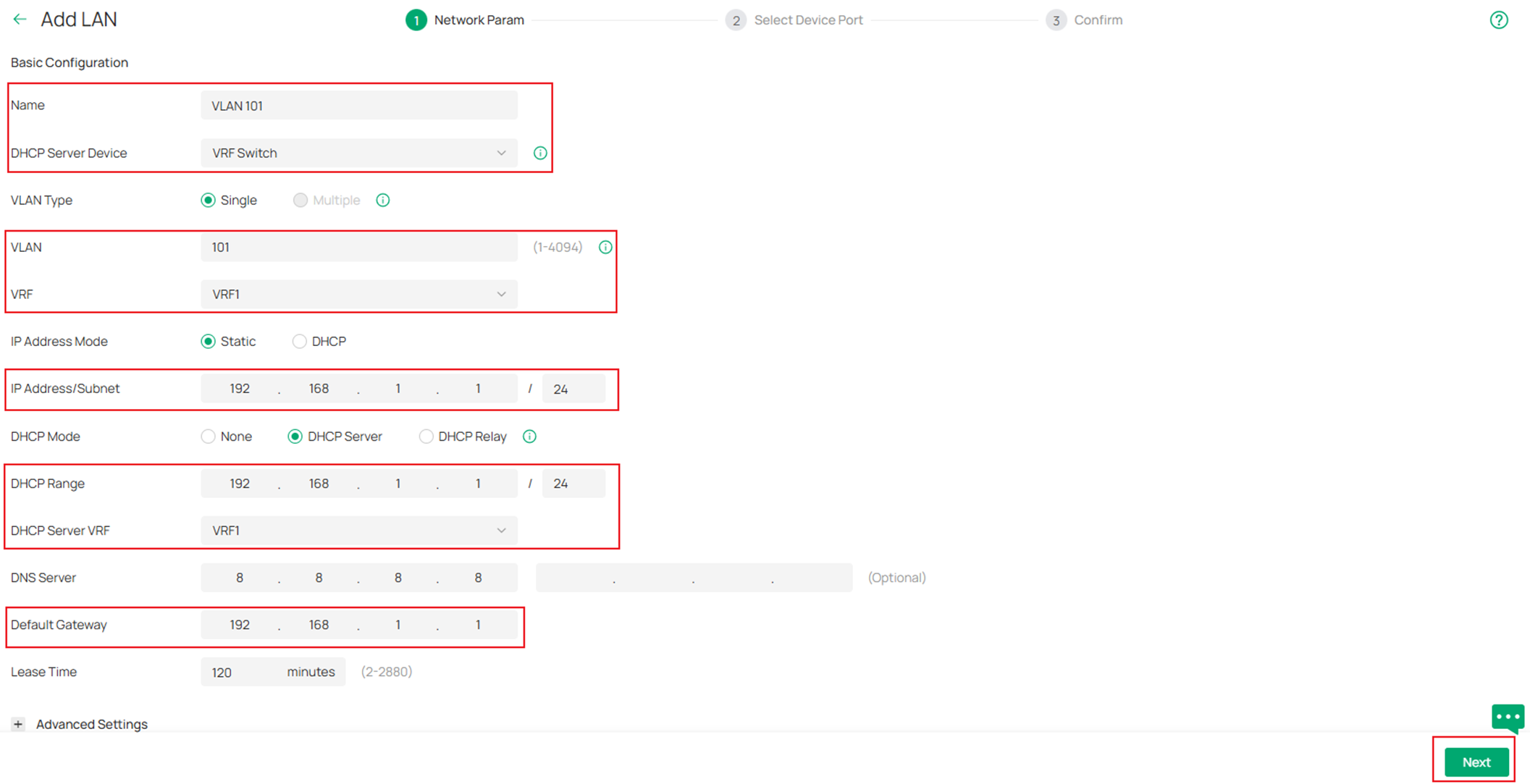Expand Advanced Settings with the plus icon
The width and height of the screenshot is (1530, 784).
click(x=17, y=724)
